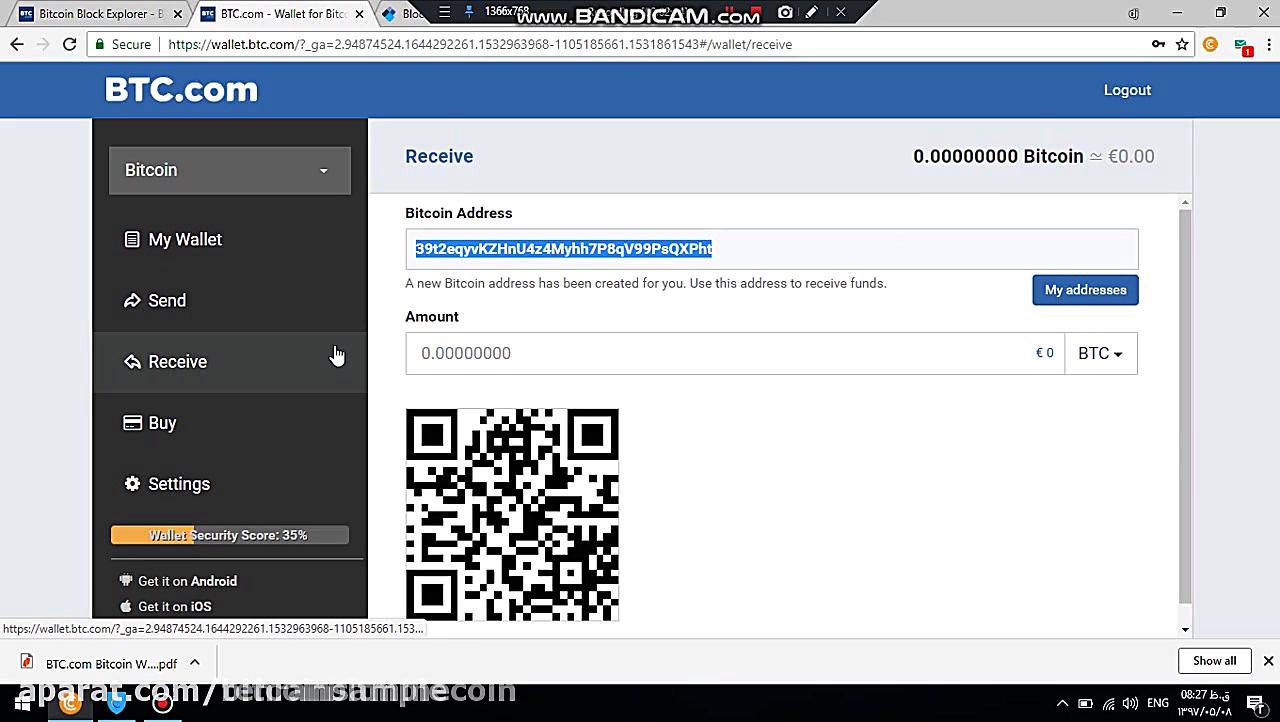Select the BTC.com Wallet browser tab

(280, 14)
